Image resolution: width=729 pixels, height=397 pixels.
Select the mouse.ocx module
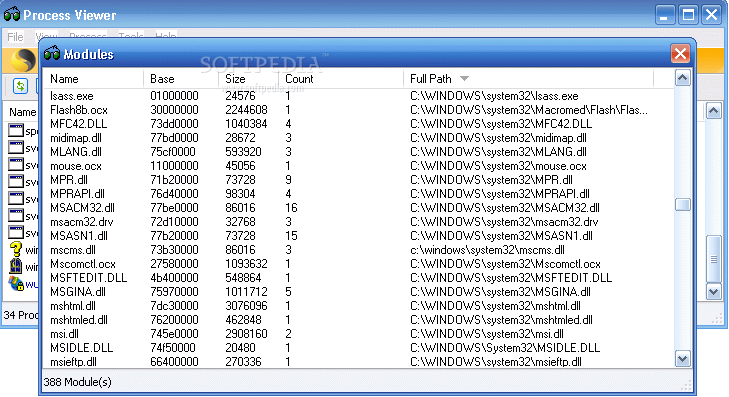click(x=76, y=166)
